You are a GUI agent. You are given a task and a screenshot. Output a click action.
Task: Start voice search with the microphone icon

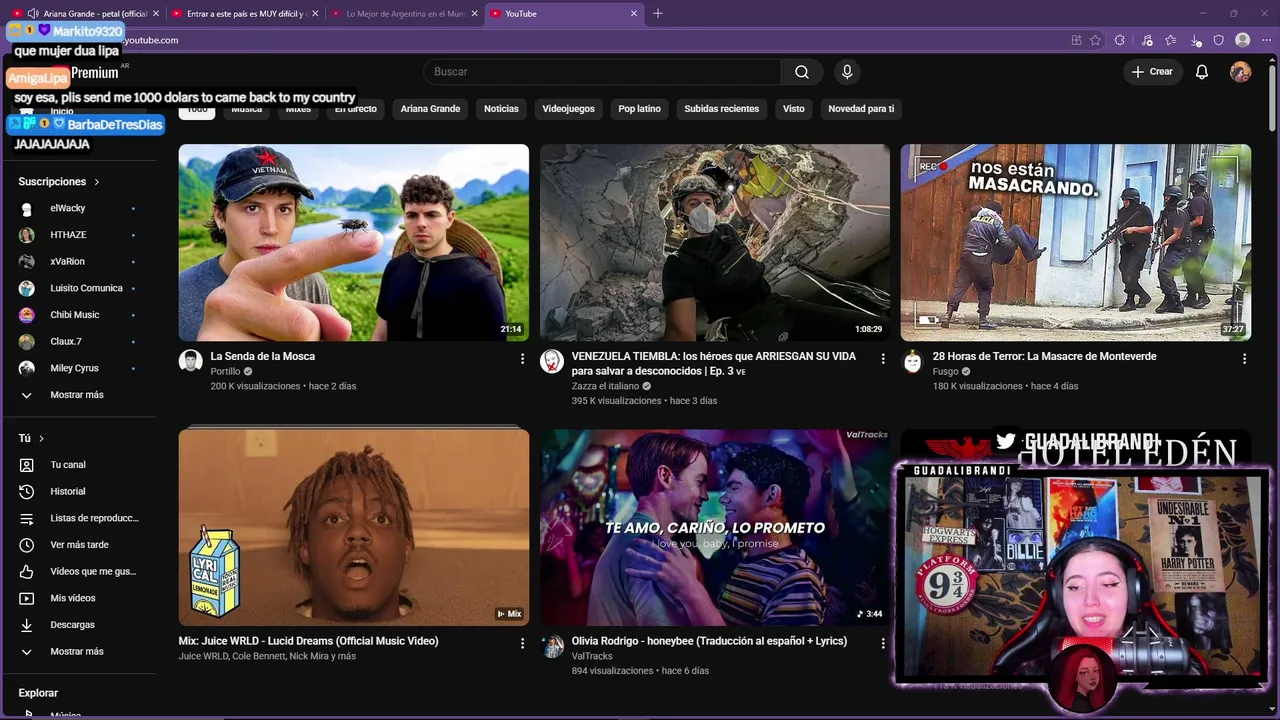pos(847,72)
